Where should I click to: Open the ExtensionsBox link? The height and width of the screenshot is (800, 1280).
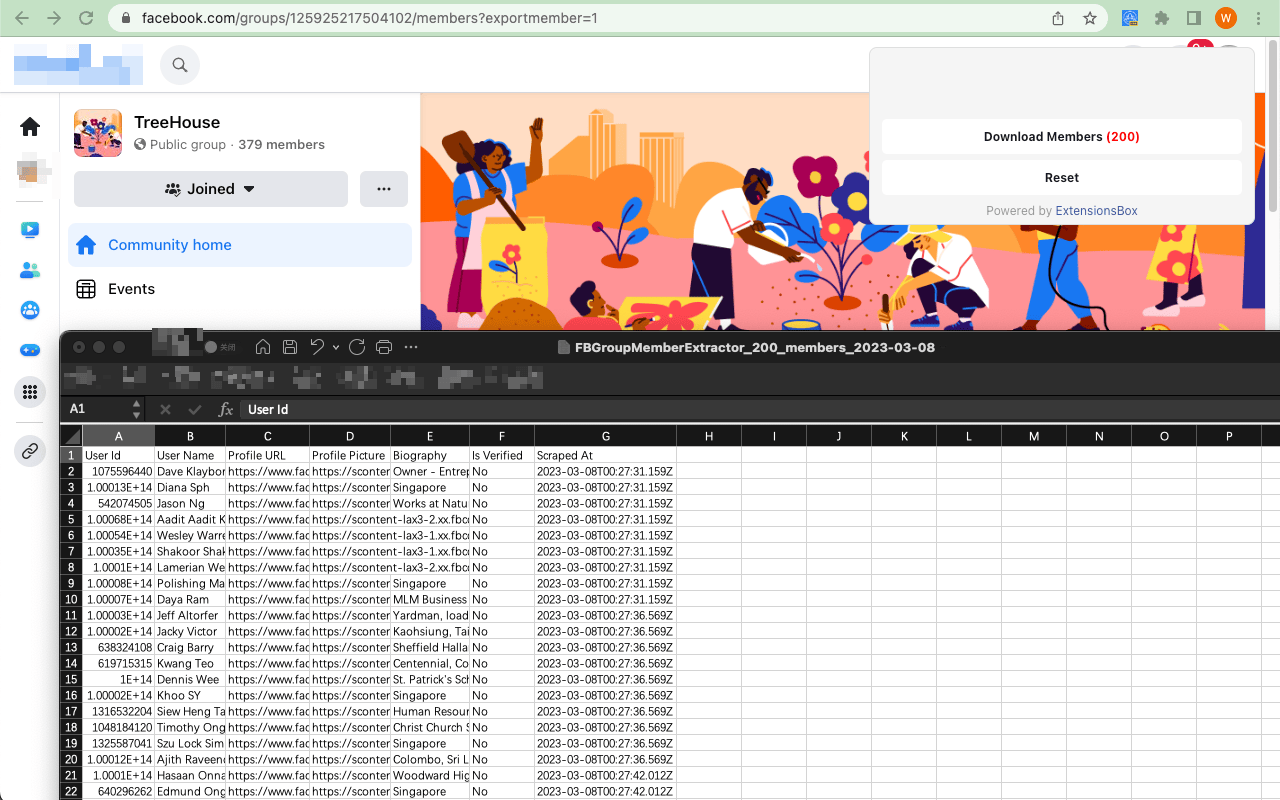point(1096,211)
